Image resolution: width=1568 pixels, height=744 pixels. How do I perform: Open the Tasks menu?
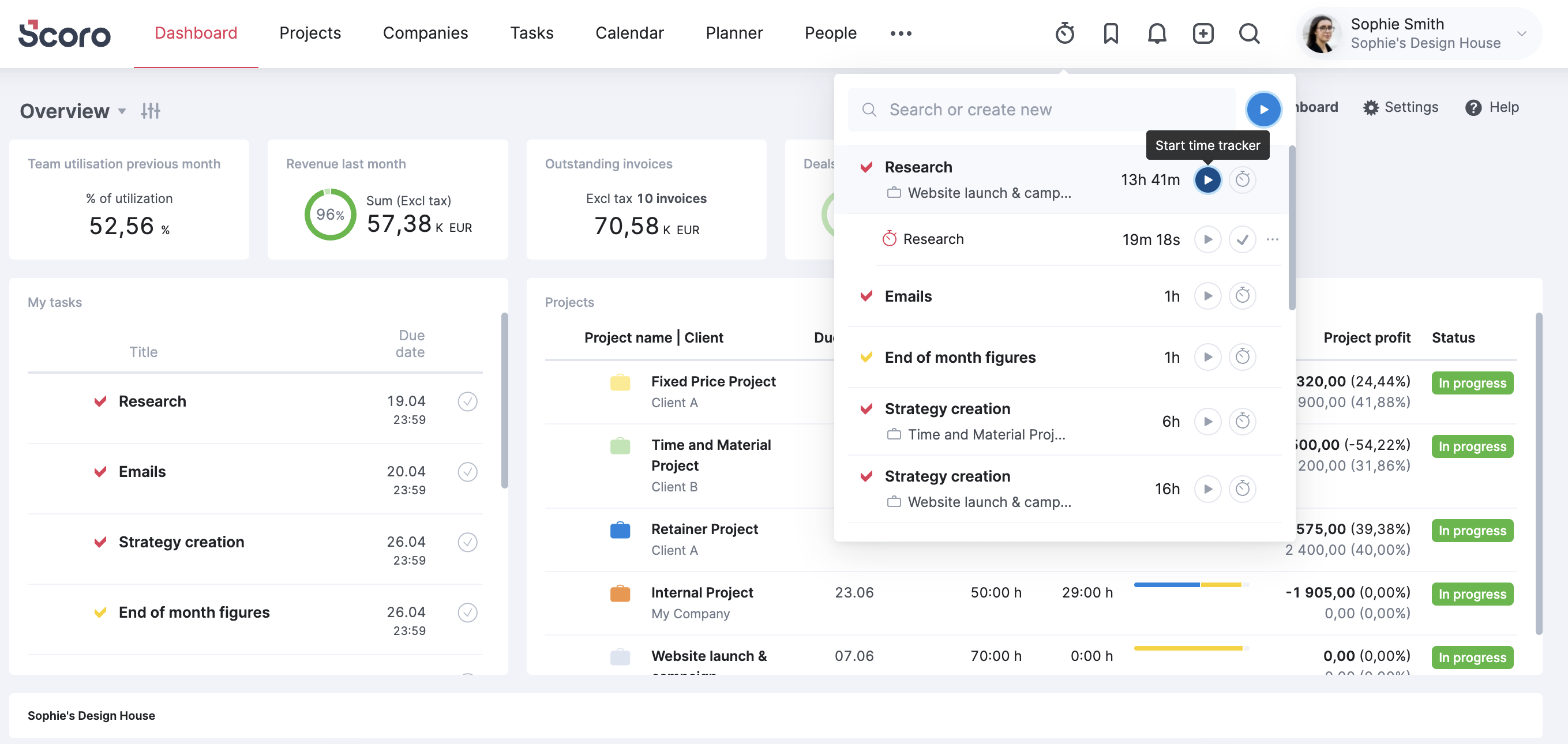click(x=531, y=33)
